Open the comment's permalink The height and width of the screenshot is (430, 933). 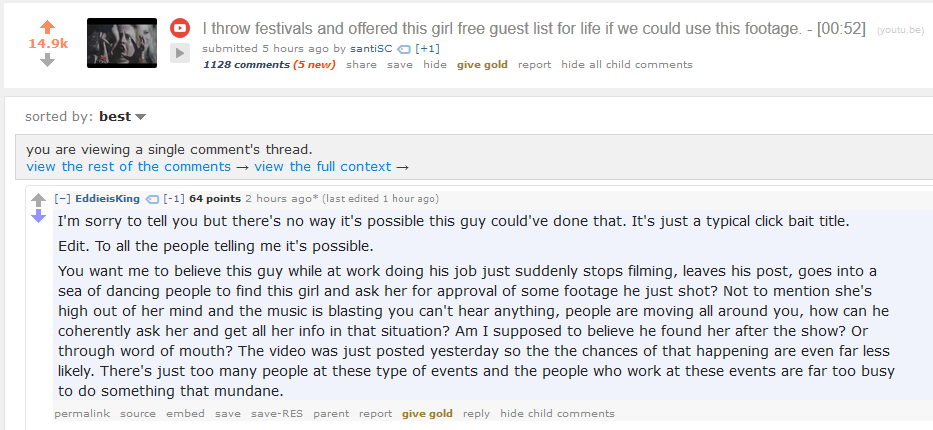click(82, 413)
